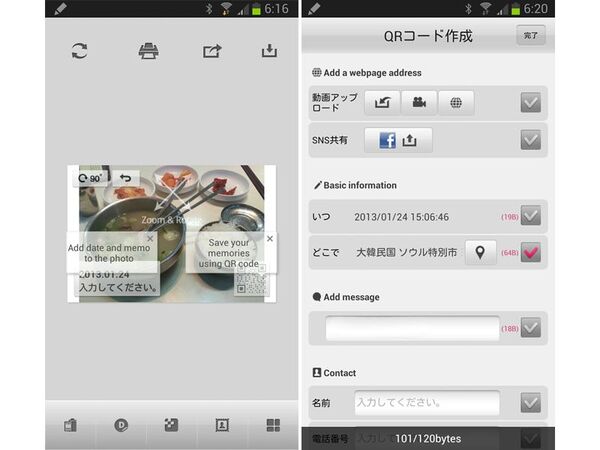Tap the share upload icon next to Facebook
The height and width of the screenshot is (450, 600).
[x=409, y=140]
